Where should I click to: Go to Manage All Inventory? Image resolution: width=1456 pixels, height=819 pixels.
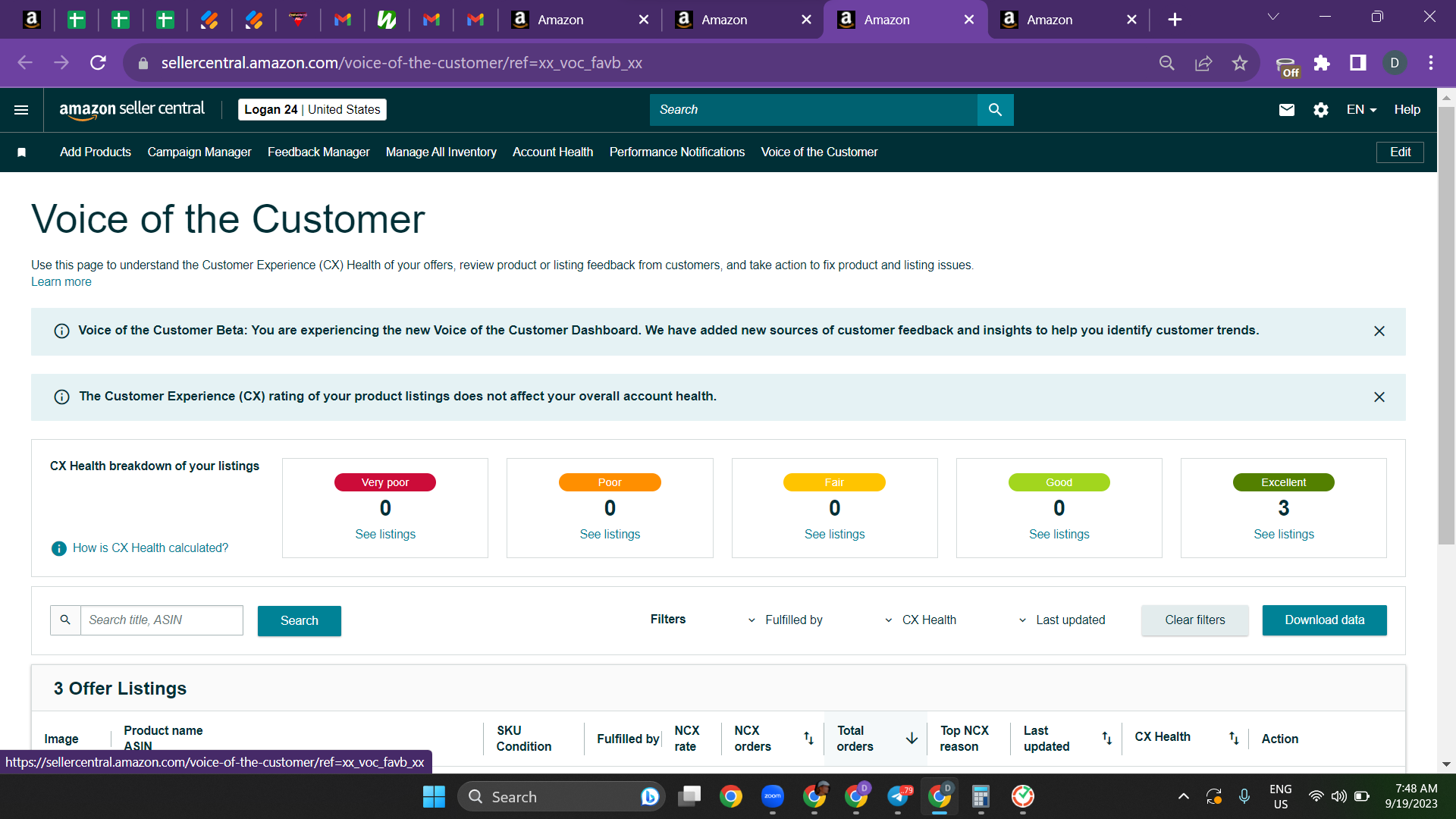coord(441,152)
